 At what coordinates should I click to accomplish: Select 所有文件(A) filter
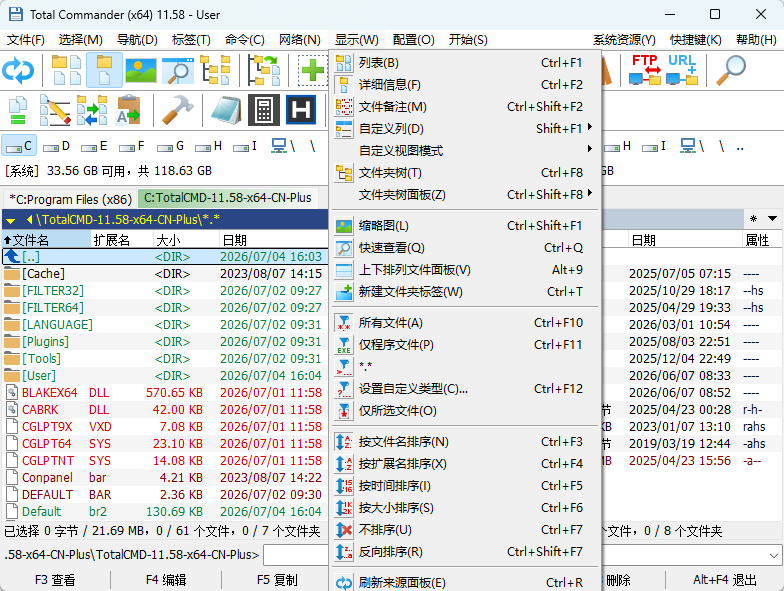tap(465, 322)
